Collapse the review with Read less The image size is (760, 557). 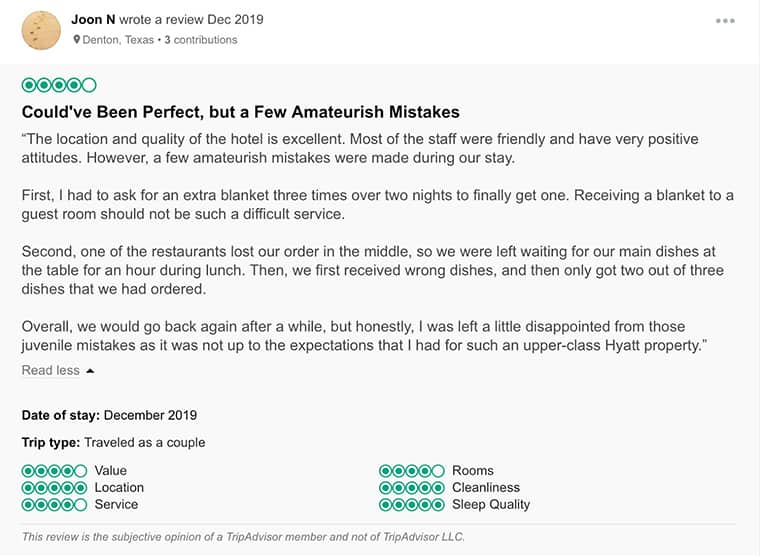coord(51,370)
